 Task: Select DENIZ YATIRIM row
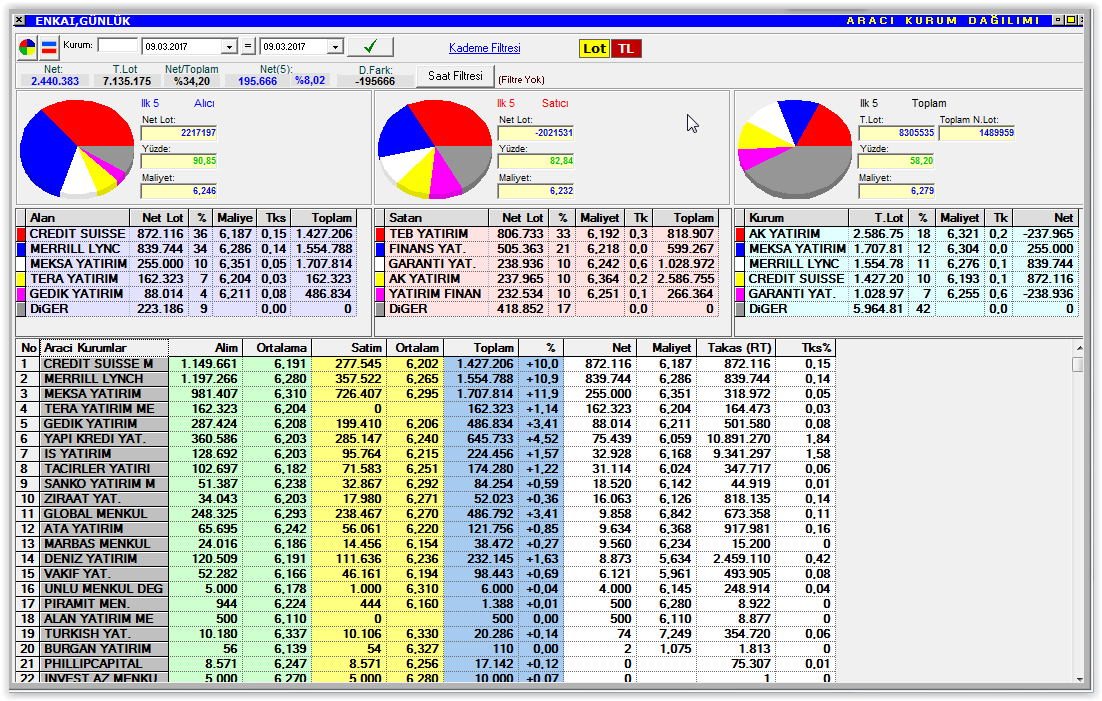[425, 559]
